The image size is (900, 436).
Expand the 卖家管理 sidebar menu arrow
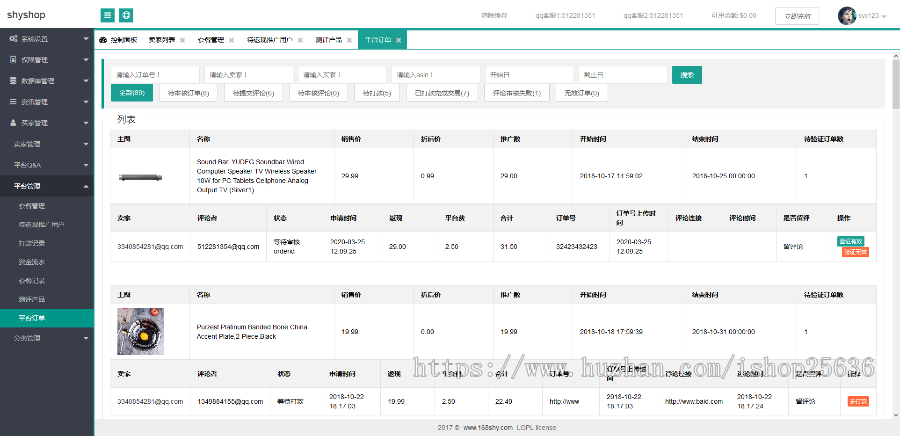click(x=86, y=144)
